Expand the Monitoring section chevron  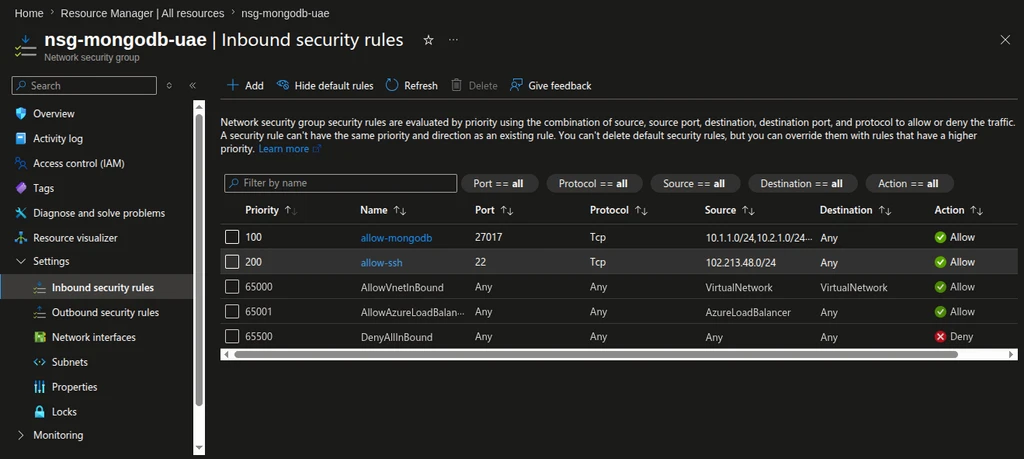tap(20, 435)
